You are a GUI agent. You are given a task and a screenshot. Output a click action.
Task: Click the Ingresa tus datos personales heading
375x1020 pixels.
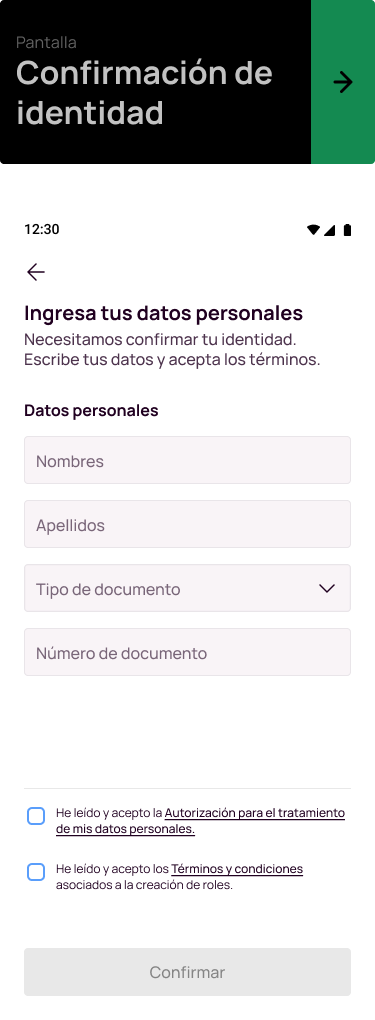[163, 313]
